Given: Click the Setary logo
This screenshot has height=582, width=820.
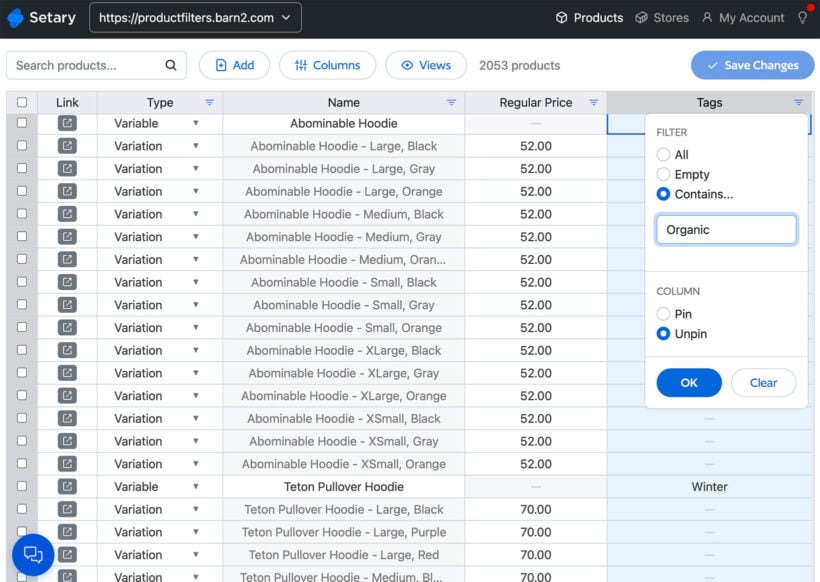Looking at the screenshot, I should point(42,18).
